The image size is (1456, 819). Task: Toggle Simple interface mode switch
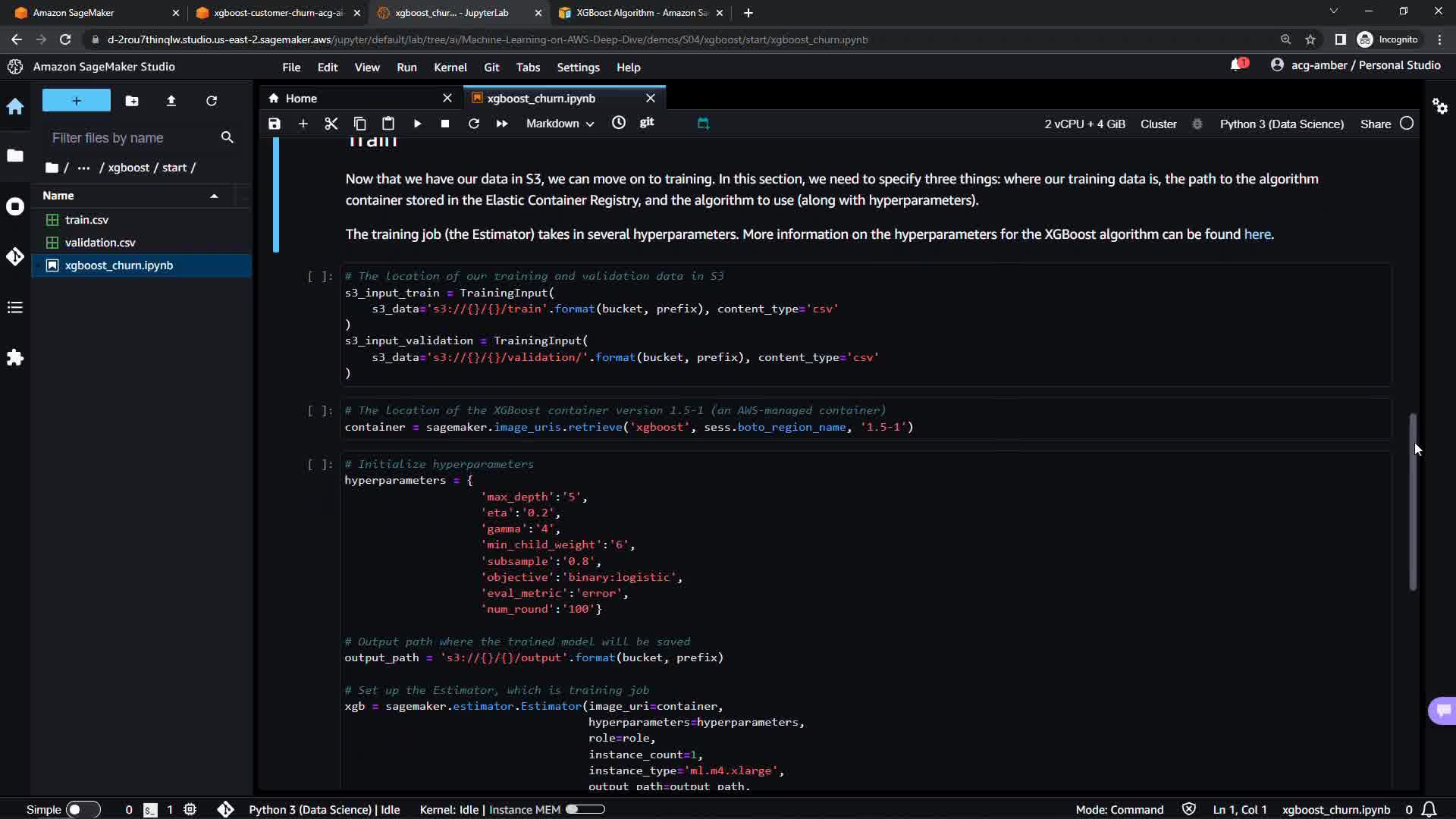[83, 809]
